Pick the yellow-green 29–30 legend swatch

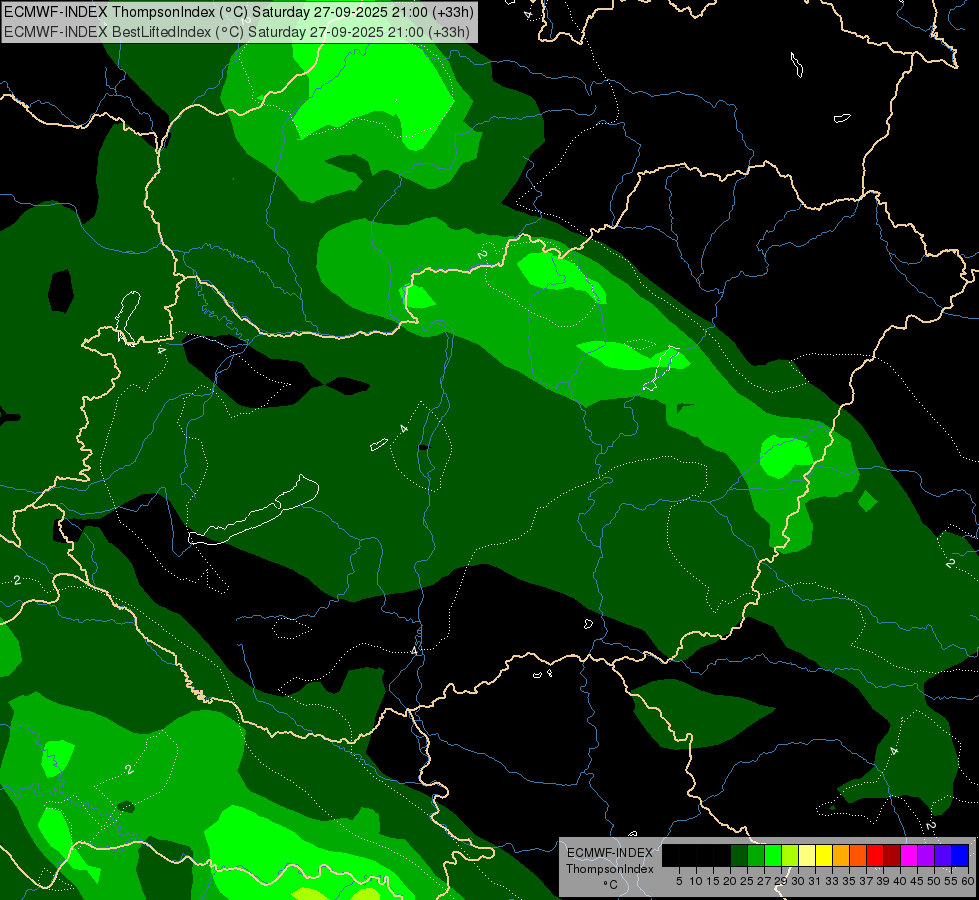pos(790,855)
